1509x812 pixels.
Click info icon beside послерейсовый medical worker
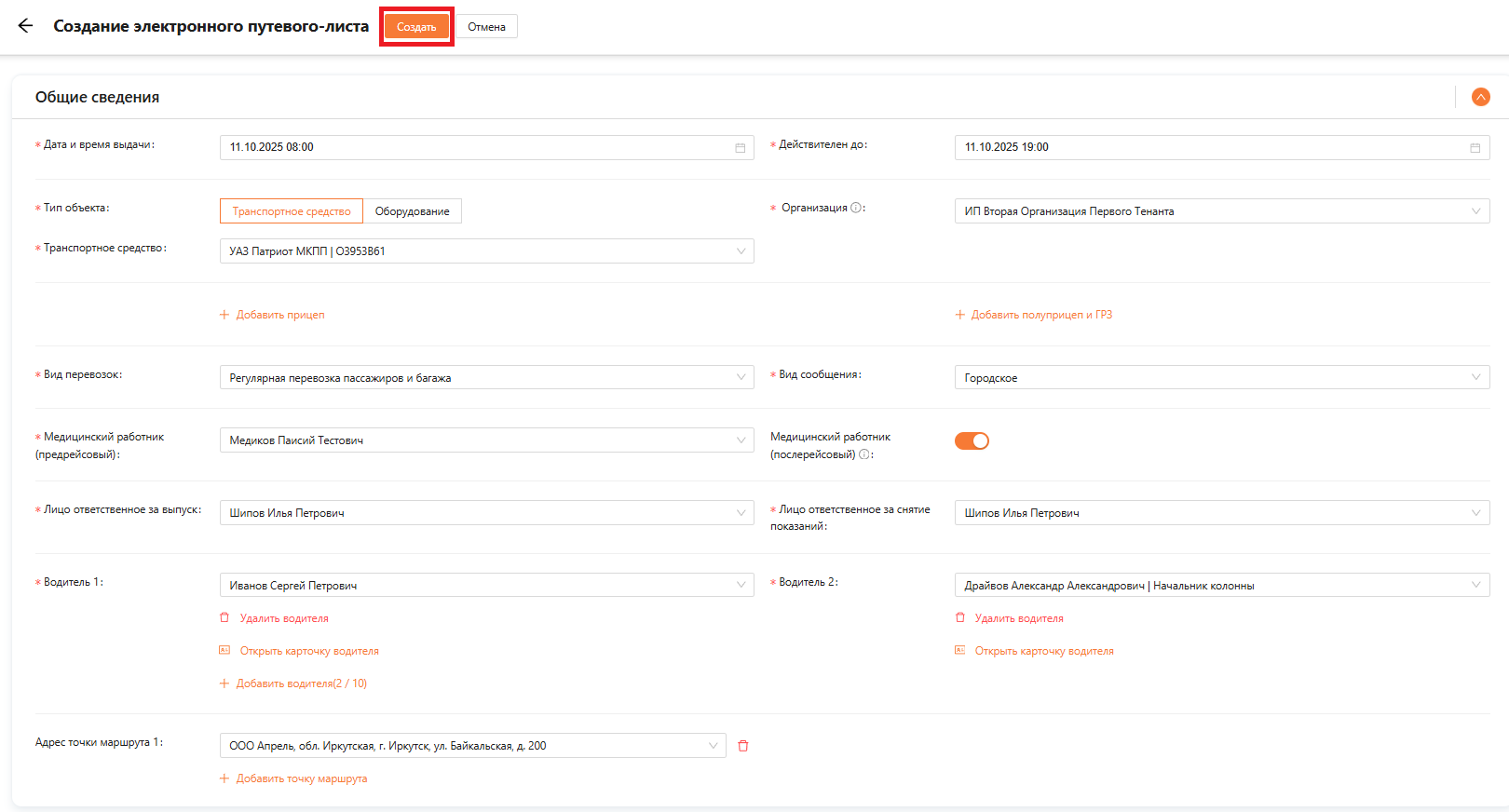[x=864, y=454]
